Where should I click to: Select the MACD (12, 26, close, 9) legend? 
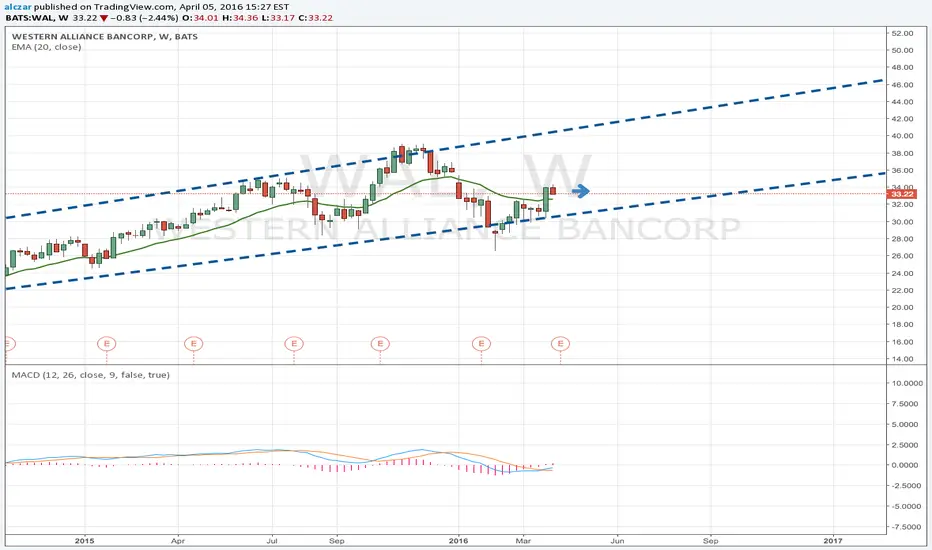90,375
